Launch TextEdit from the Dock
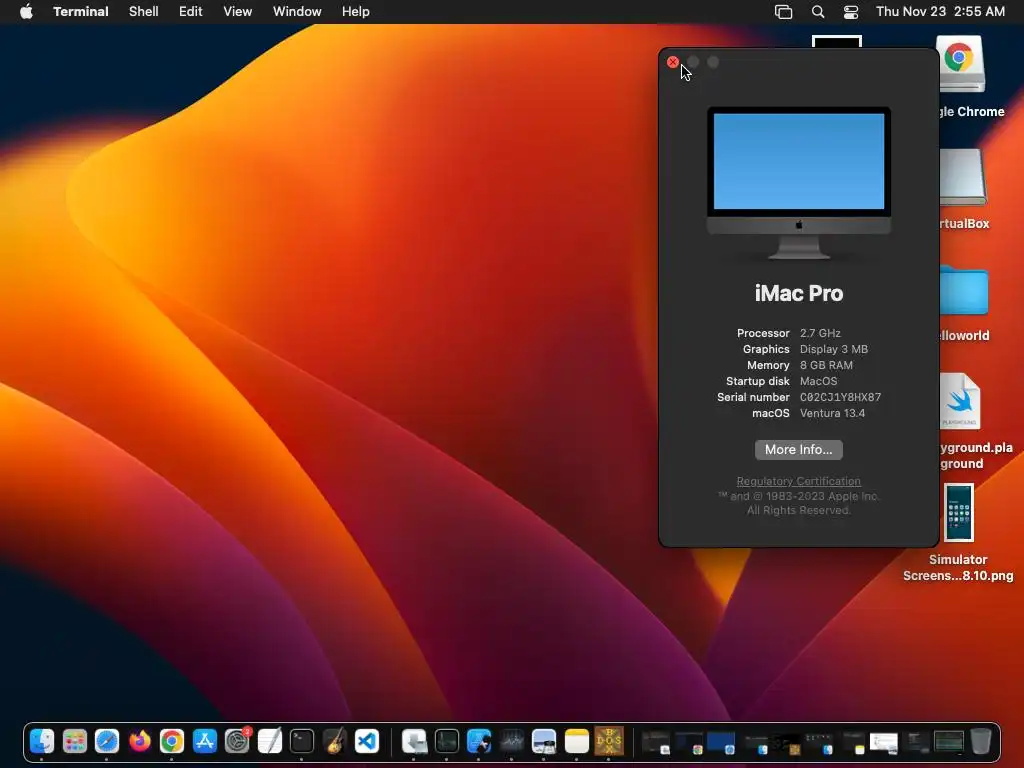This screenshot has height=768, width=1024. 270,741
